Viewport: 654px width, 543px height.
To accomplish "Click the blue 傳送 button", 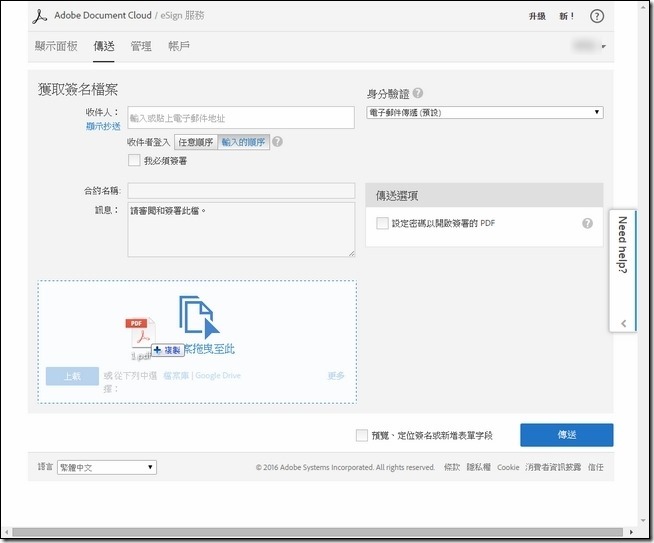I will (566, 435).
